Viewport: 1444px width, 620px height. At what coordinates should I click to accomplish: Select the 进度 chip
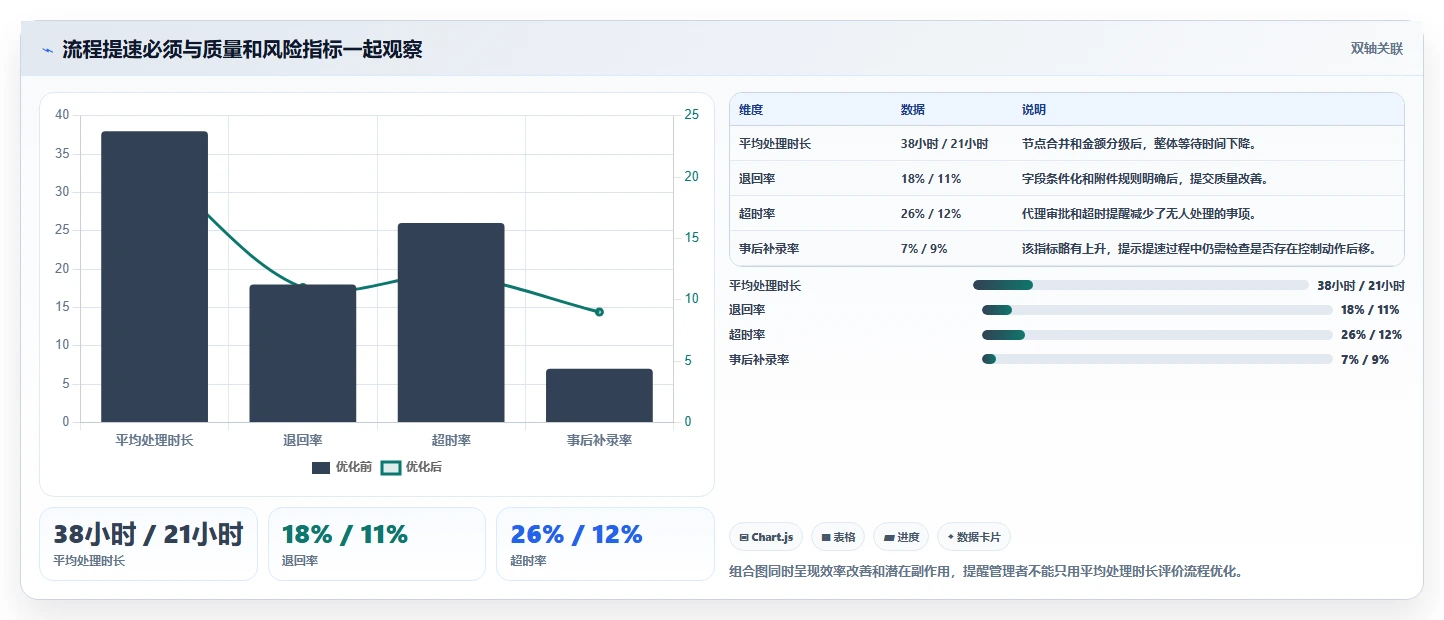point(901,537)
